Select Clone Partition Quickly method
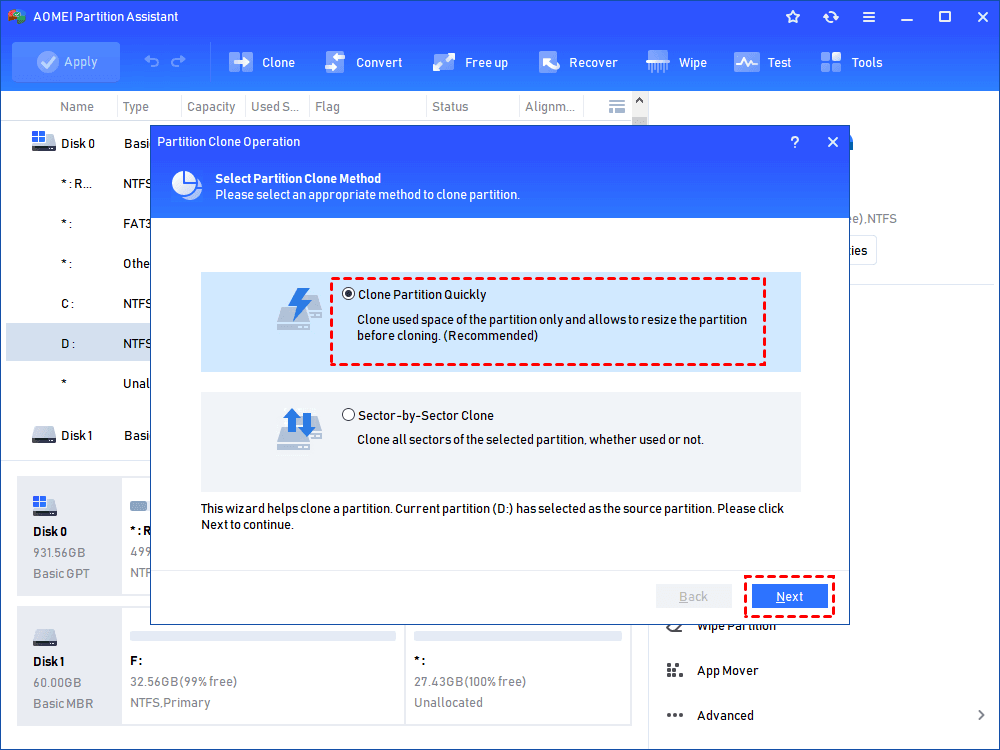1000x750 pixels. coord(348,293)
